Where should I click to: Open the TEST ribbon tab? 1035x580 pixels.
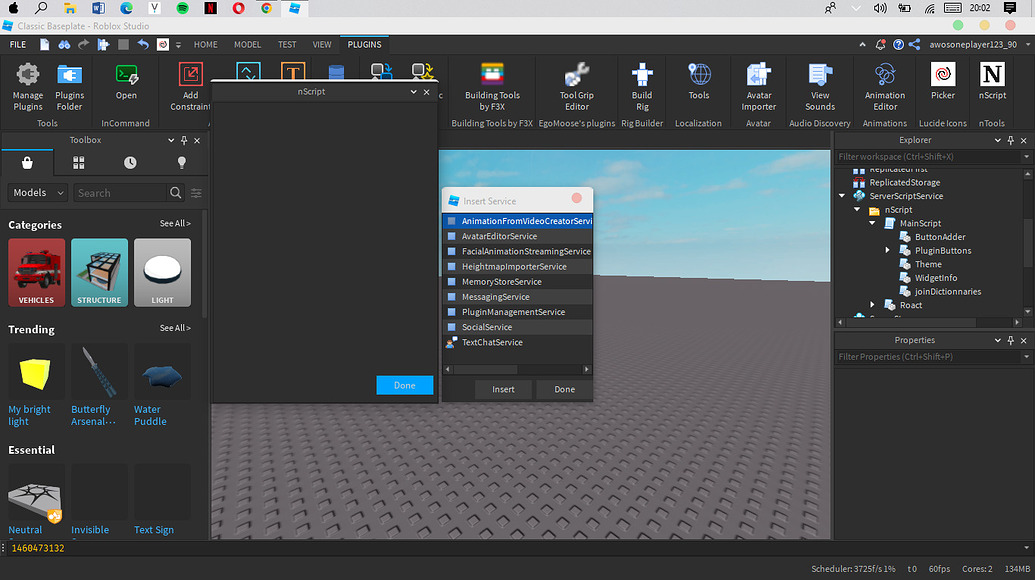point(287,44)
